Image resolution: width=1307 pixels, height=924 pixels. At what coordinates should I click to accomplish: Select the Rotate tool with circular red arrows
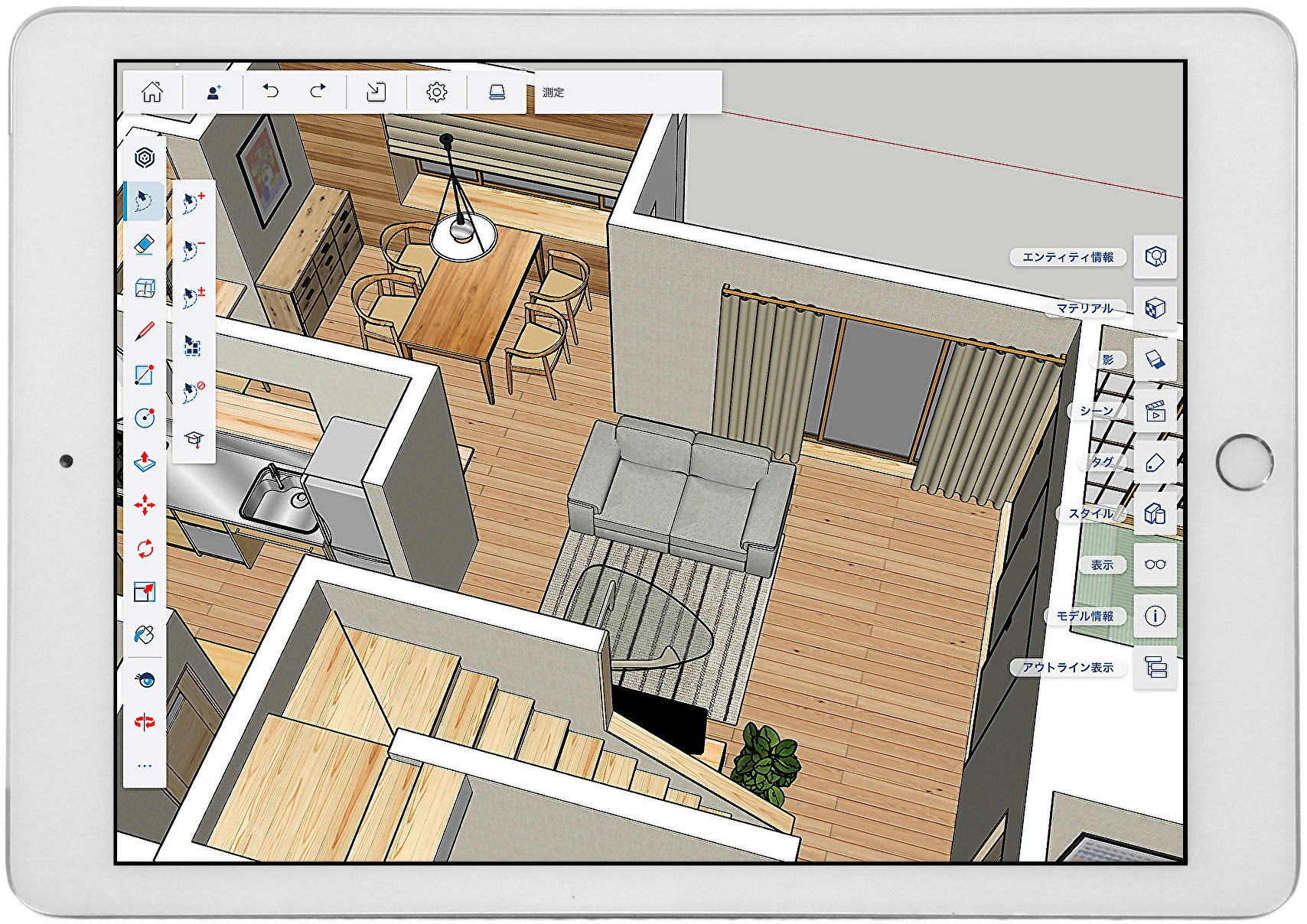(144, 548)
